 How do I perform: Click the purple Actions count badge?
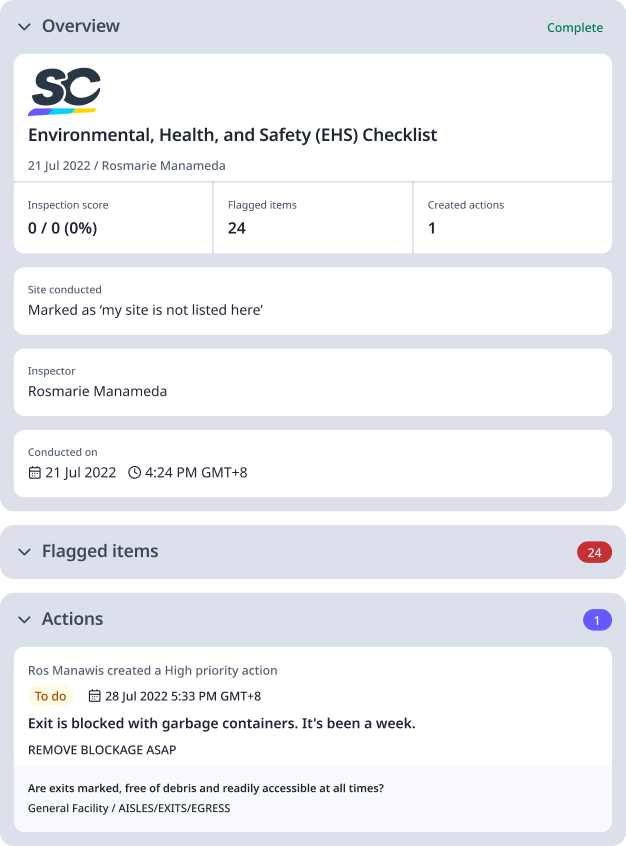coord(597,620)
